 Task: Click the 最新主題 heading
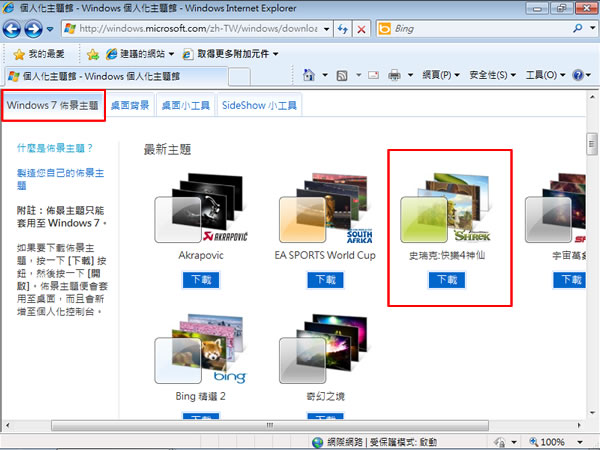pos(167,149)
